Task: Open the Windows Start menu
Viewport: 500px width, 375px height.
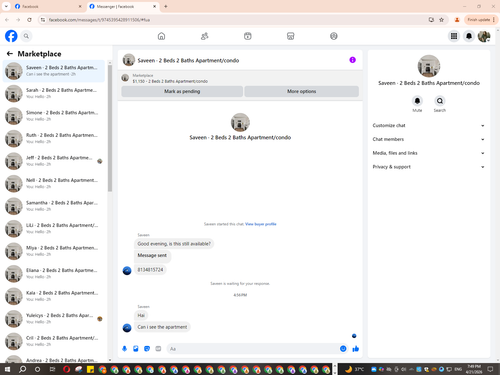Action: tap(7, 369)
